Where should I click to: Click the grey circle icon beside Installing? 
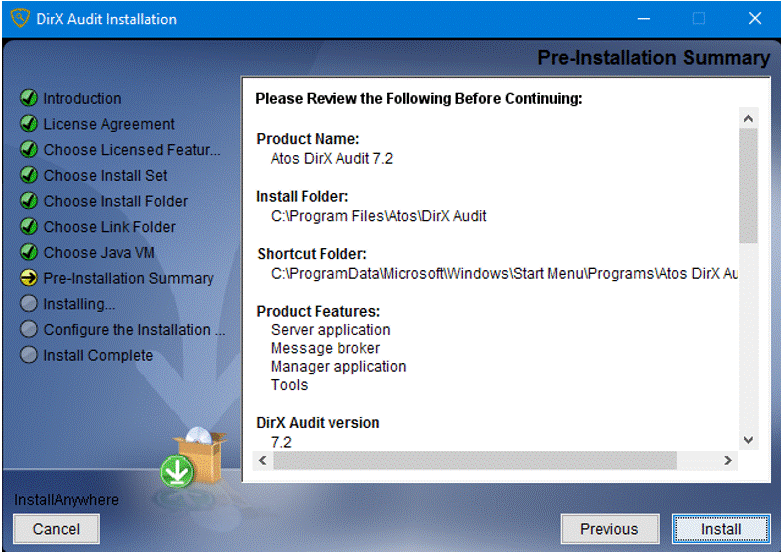(x=28, y=304)
